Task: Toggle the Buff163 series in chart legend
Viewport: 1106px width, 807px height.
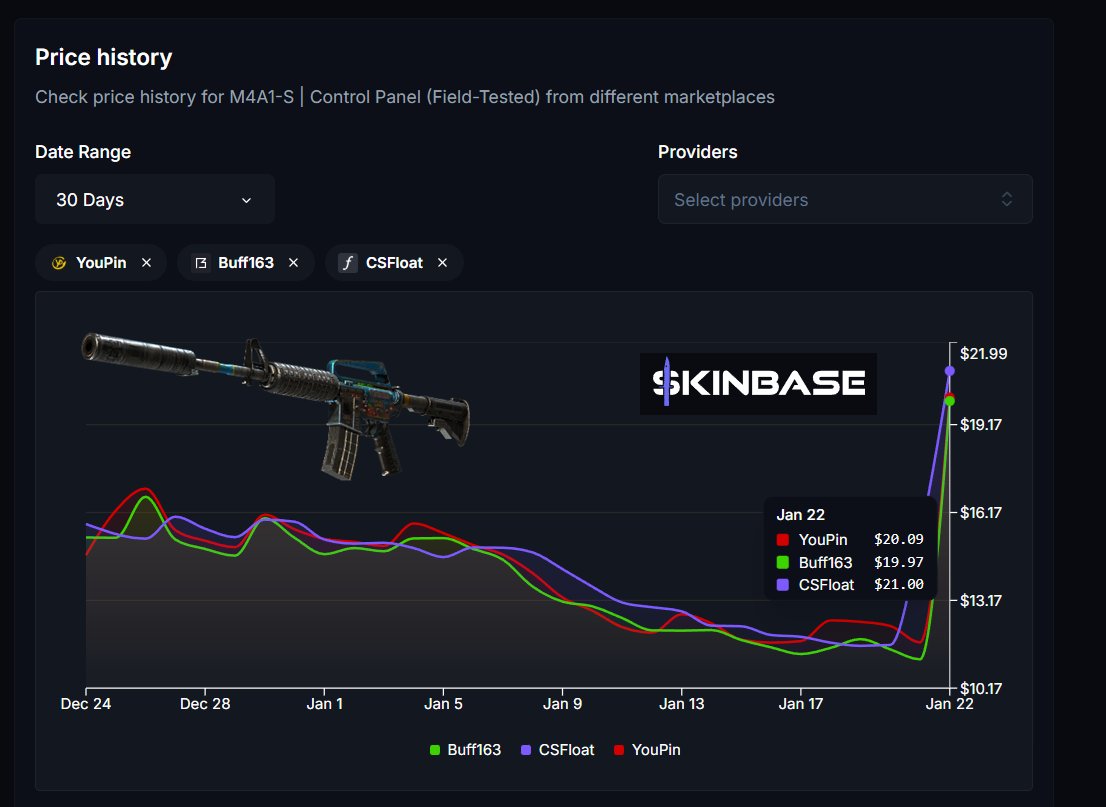Action: [466, 750]
